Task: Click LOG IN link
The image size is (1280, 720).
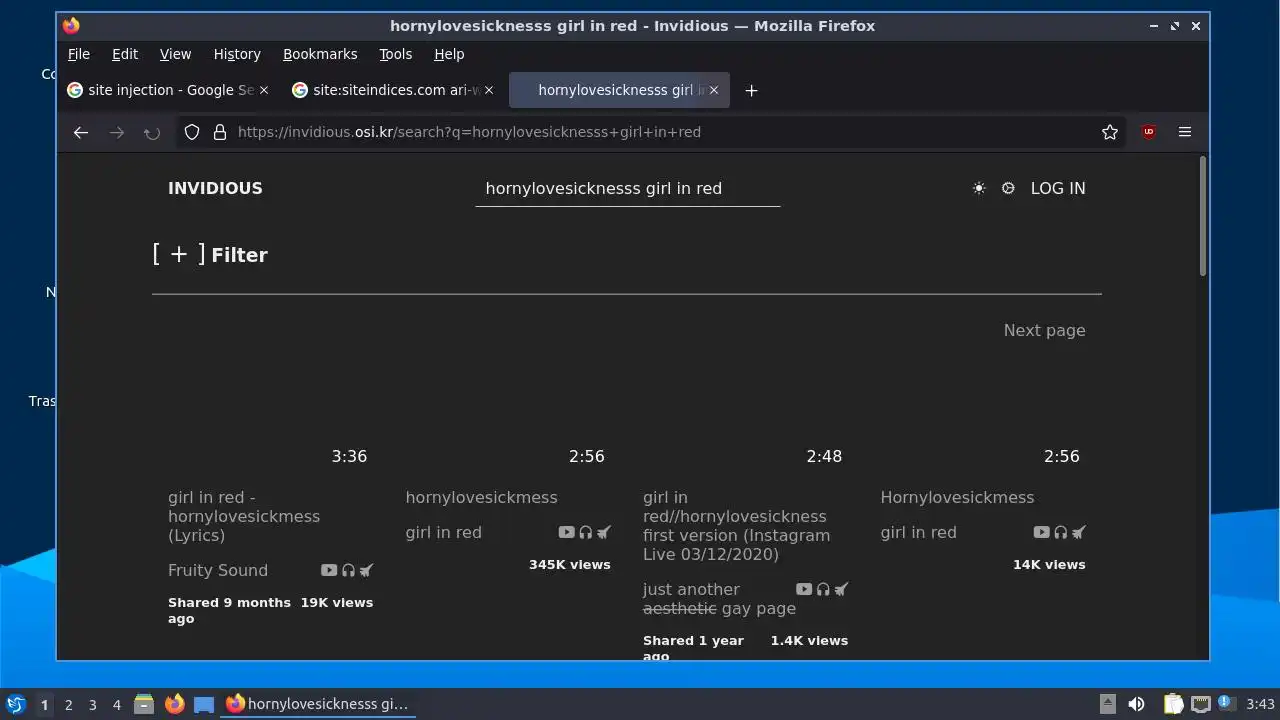Action: [x=1058, y=188]
